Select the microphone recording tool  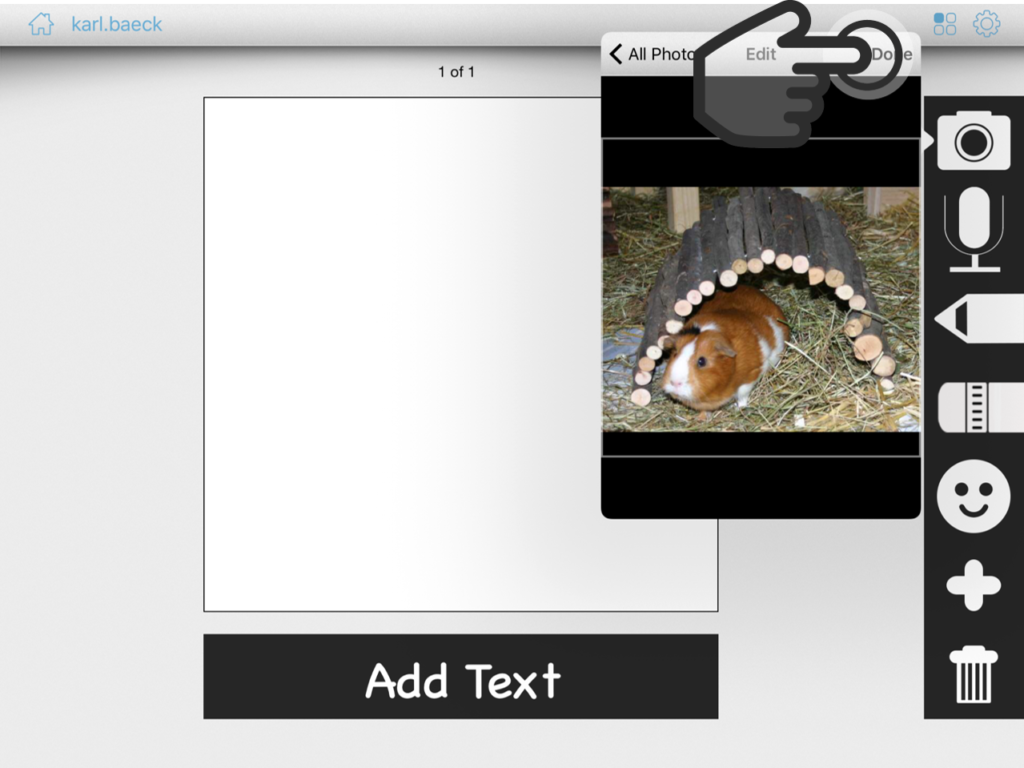[x=974, y=229]
